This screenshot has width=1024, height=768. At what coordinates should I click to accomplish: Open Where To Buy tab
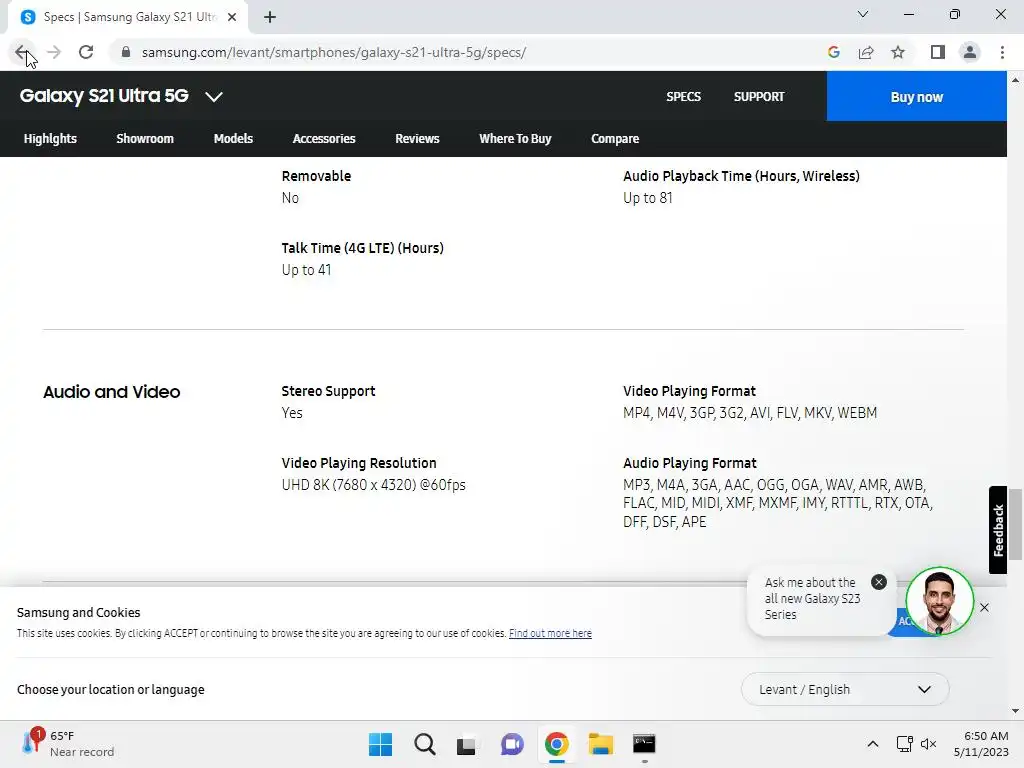(x=515, y=138)
